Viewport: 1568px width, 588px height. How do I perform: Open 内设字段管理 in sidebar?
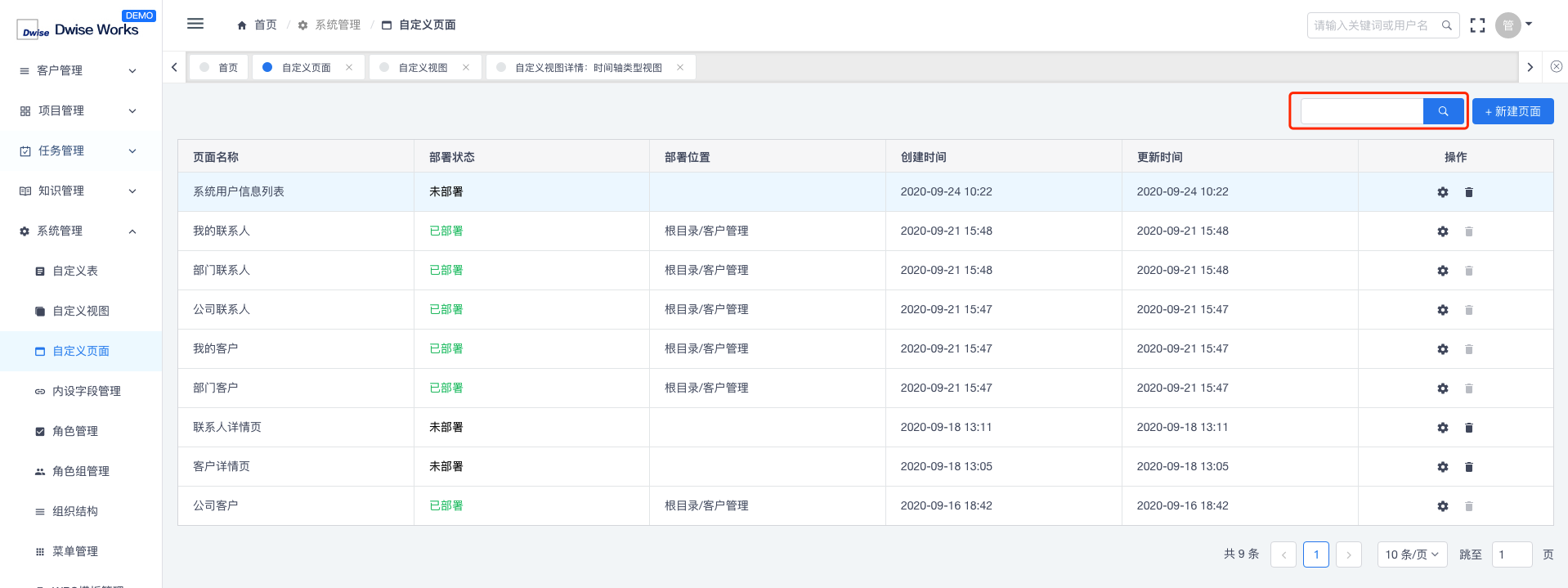[80, 391]
